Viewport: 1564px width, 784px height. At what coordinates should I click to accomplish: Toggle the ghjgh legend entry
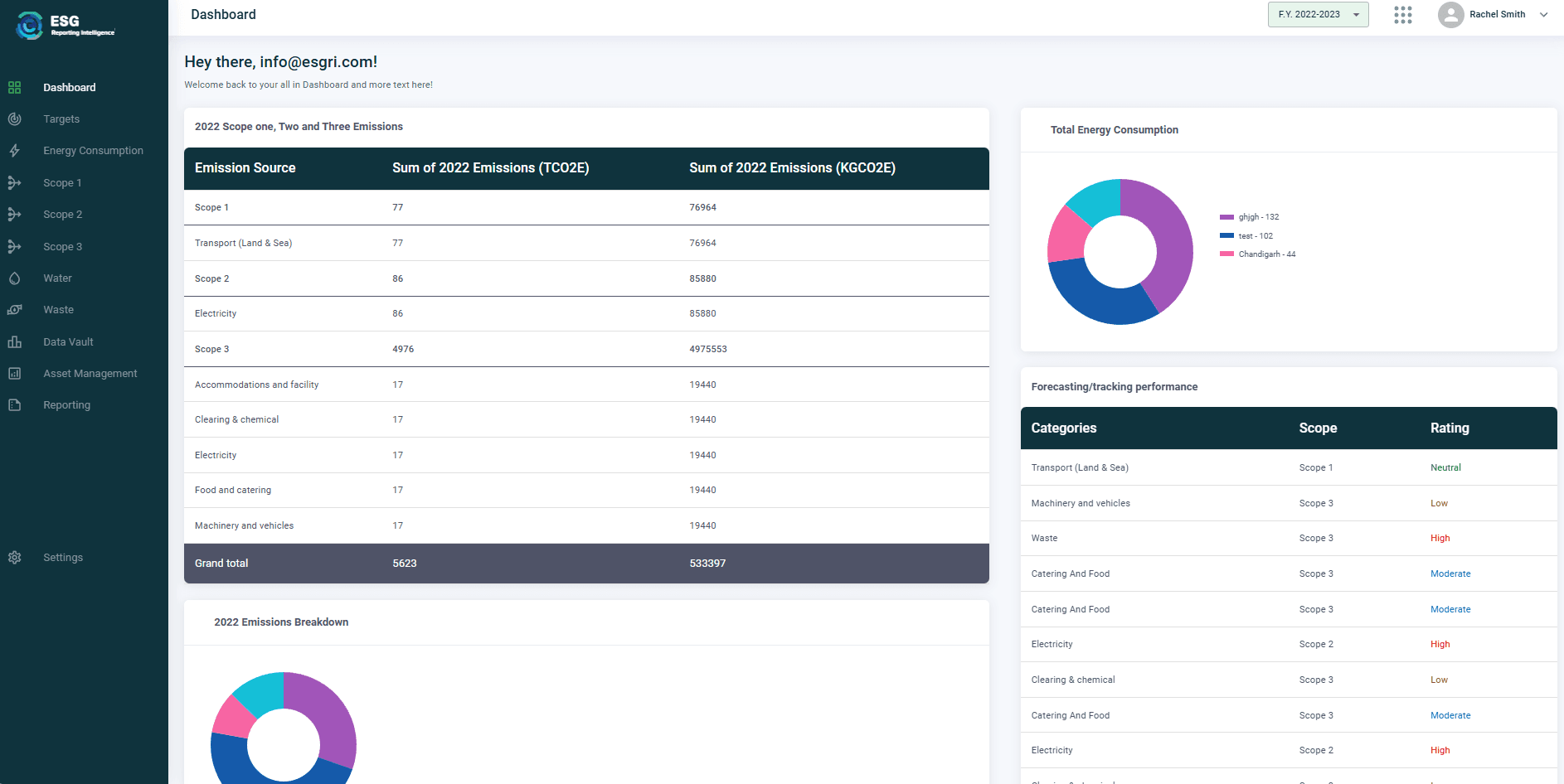[x=1250, y=217]
